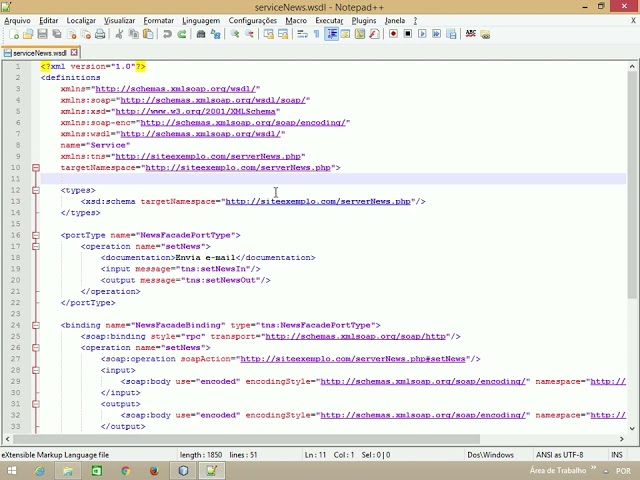Open the Localizar menu
This screenshot has height=480, width=640.
(81, 20)
